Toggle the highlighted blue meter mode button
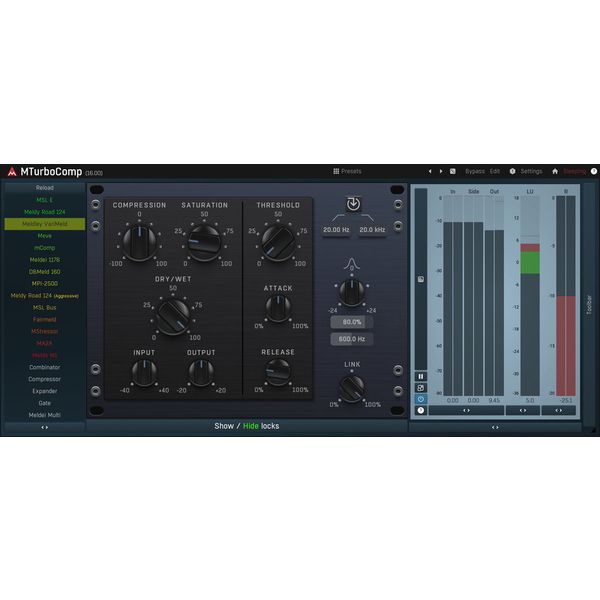 (421, 399)
